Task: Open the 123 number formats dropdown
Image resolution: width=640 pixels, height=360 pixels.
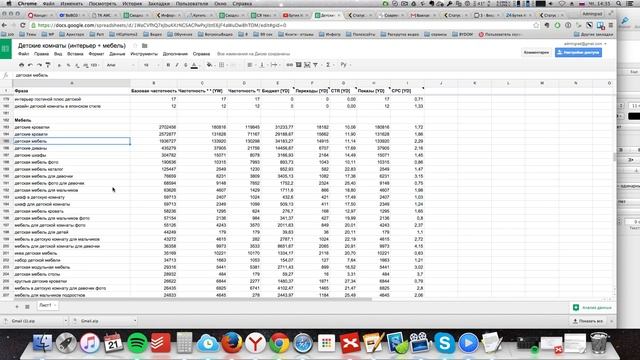Action: 95,65
